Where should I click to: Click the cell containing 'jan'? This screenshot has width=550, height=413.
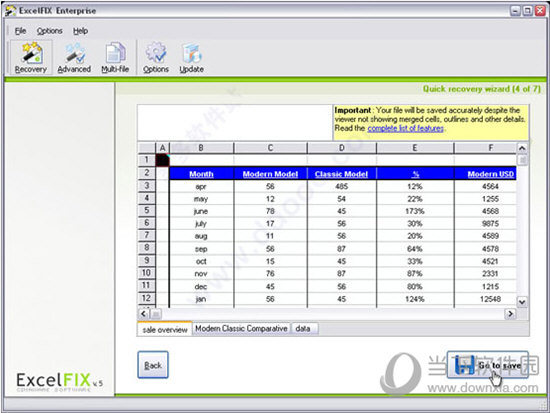[201, 299]
